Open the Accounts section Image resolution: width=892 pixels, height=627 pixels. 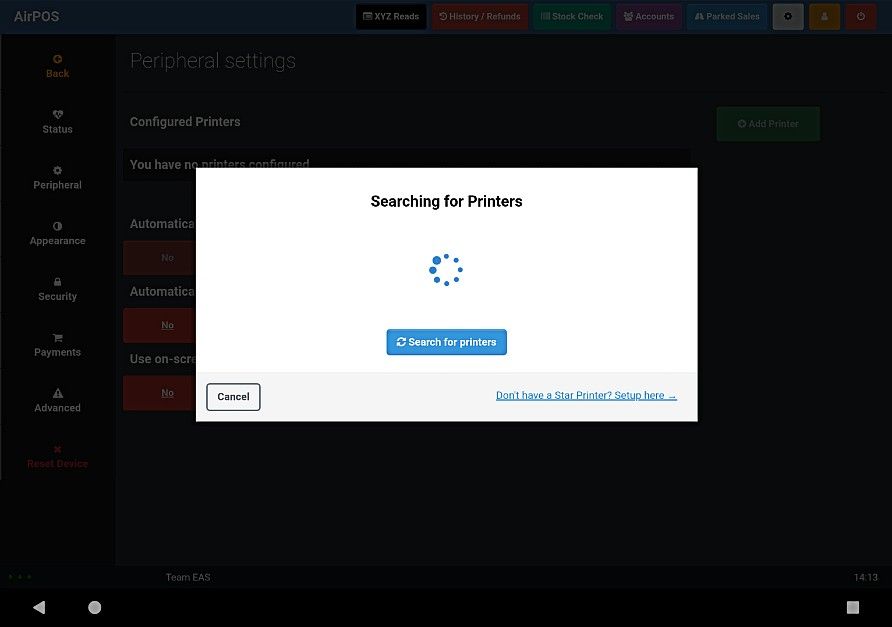pyautogui.click(x=649, y=16)
